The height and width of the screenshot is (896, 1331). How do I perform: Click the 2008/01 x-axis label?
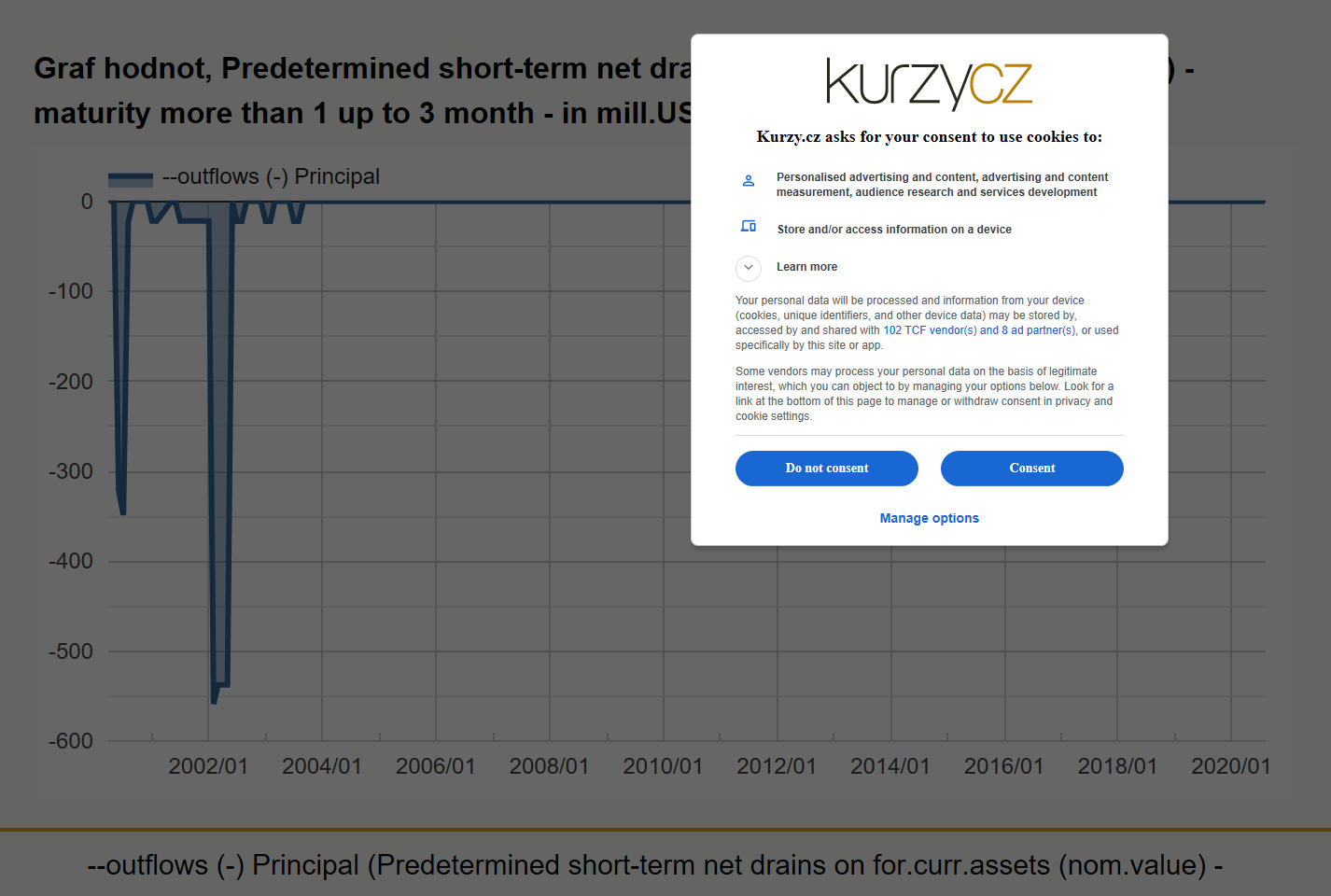click(x=549, y=766)
